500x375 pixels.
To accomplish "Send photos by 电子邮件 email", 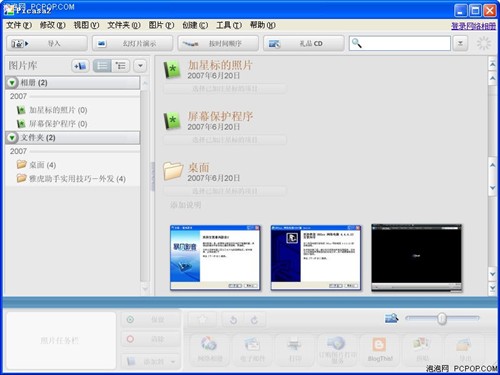I will coord(252,349).
